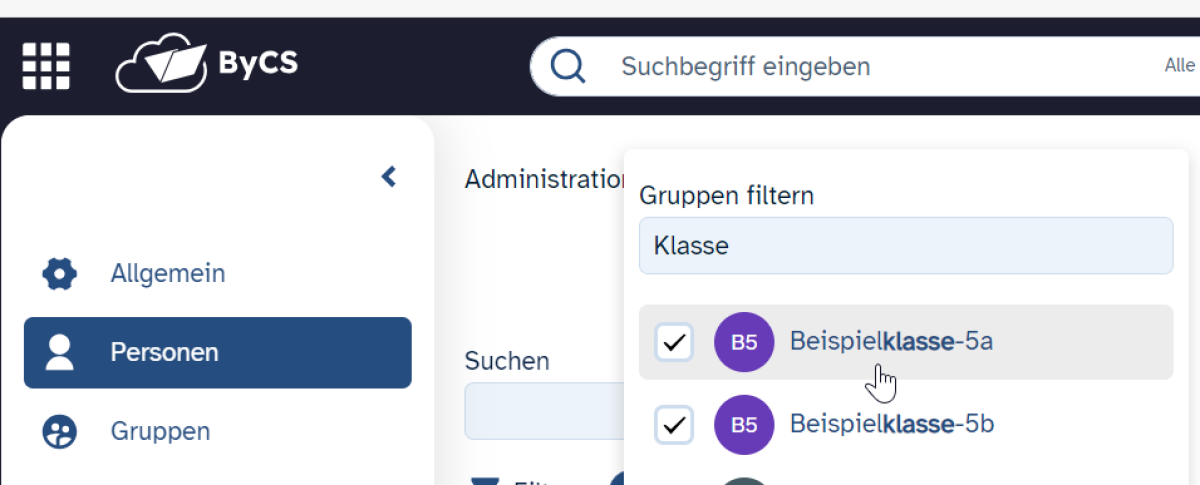Image resolution: width=1200 pixels, height=485 pixels.
Task: Open the app launcher grid icon
Action: point(46,66)
